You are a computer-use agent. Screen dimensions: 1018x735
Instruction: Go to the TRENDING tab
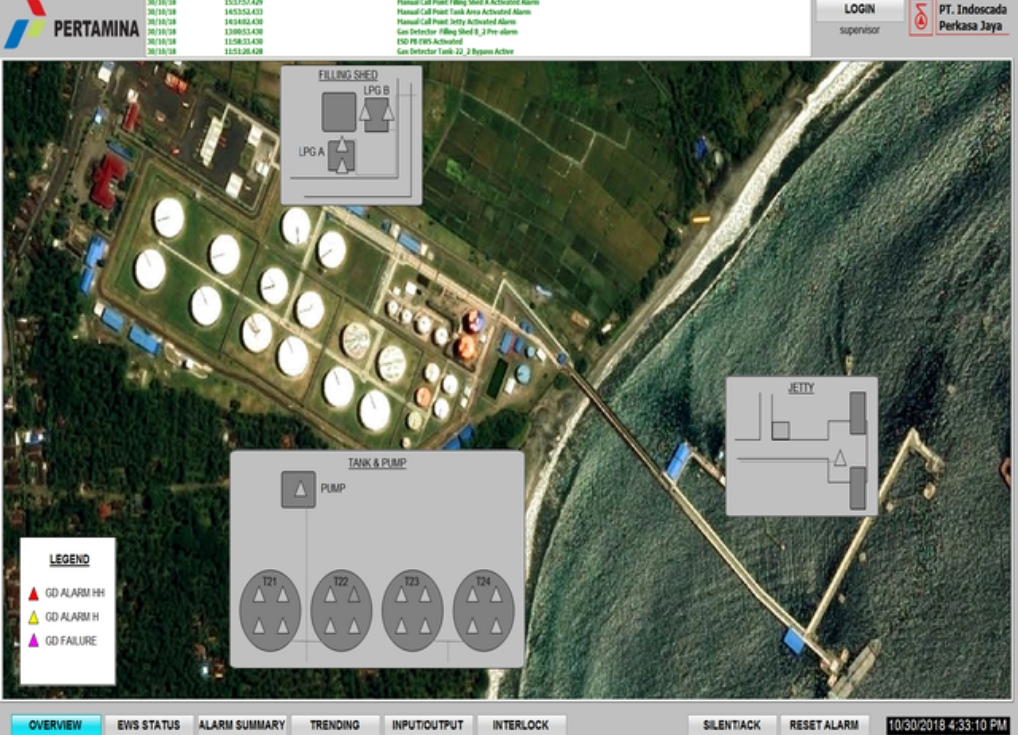(x=334, y=725)
